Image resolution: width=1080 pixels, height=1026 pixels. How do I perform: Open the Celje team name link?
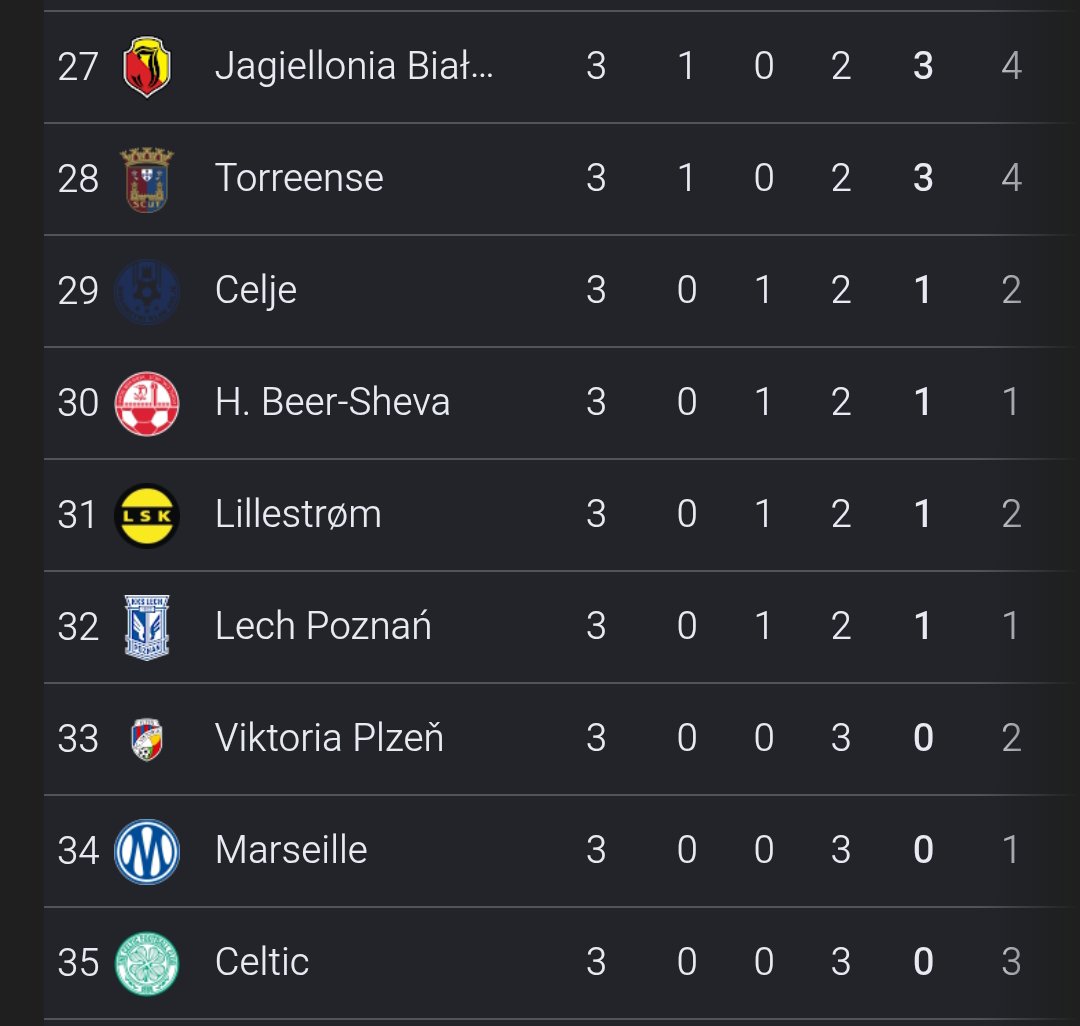pyautogui.click(x=256, y=290)
